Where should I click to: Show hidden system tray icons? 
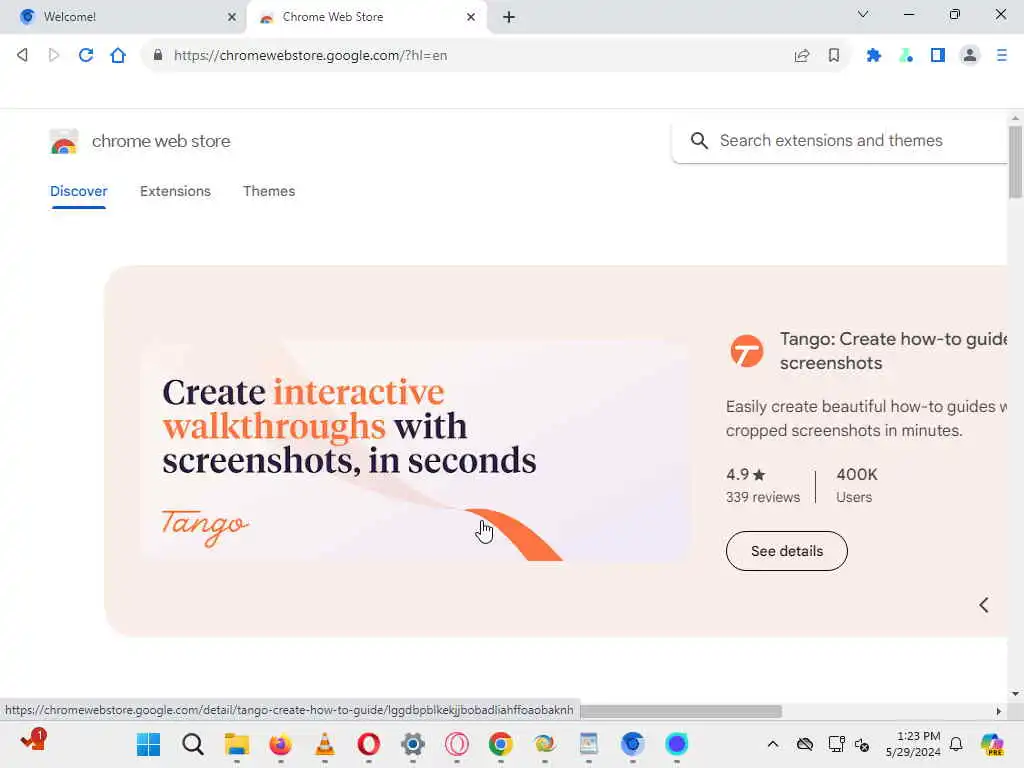point(773,744)
